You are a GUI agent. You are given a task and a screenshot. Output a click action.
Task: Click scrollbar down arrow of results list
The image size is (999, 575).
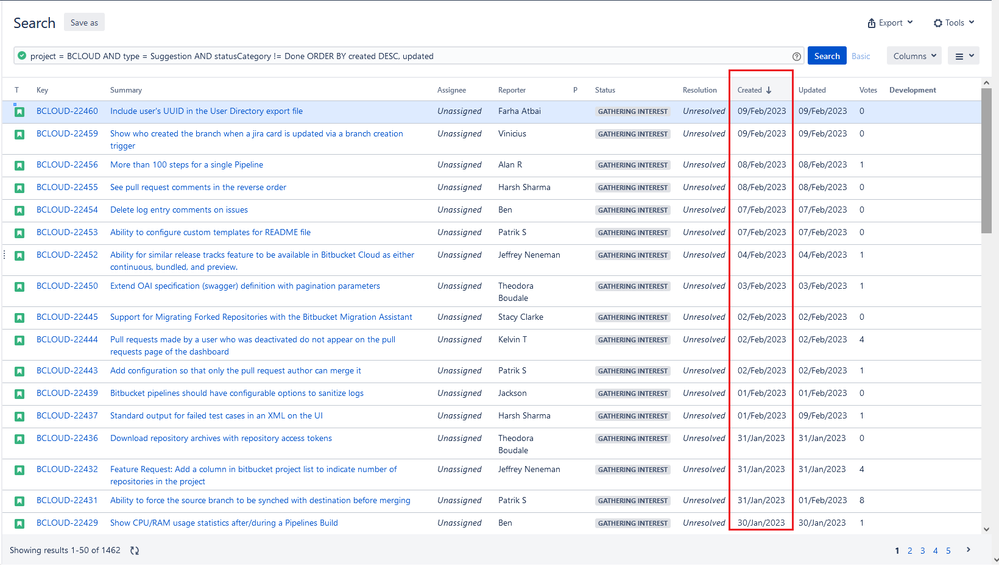[986, 529]
